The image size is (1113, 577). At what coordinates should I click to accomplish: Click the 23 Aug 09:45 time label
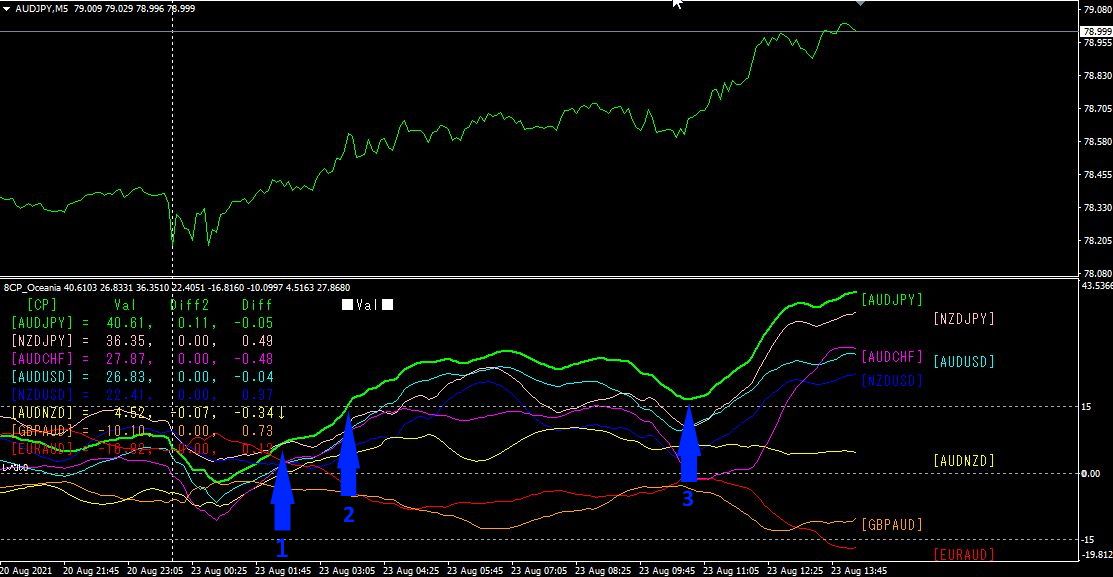tap(667, 571)
